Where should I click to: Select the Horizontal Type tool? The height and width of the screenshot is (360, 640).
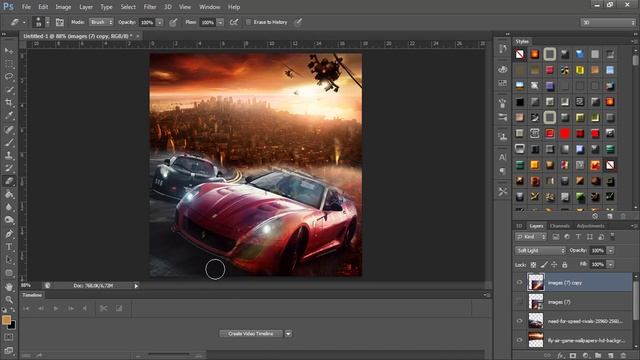[x=9, y=247]
